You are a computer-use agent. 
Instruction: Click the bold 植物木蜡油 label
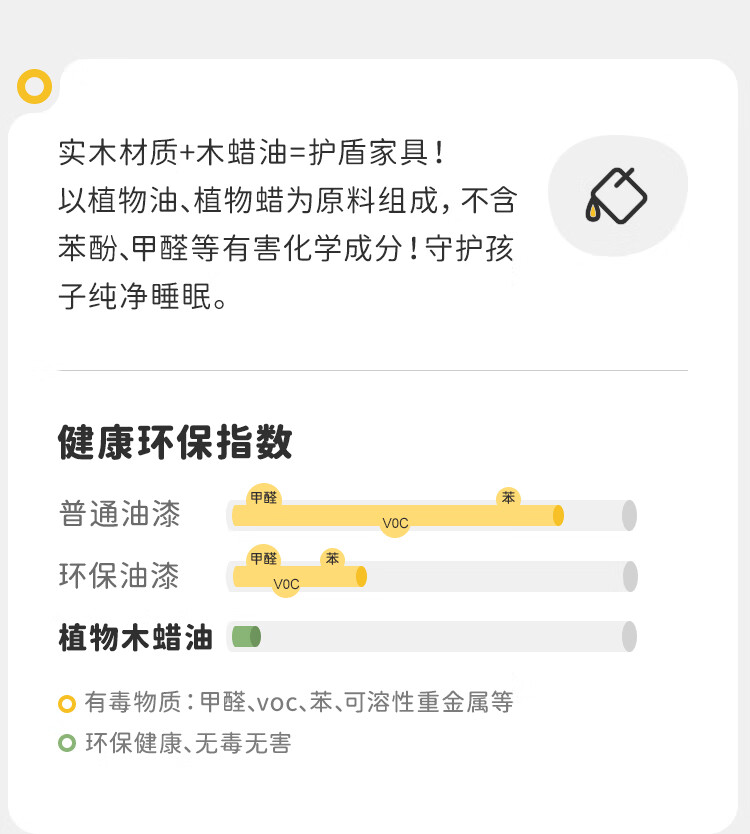tap(136, 637)
